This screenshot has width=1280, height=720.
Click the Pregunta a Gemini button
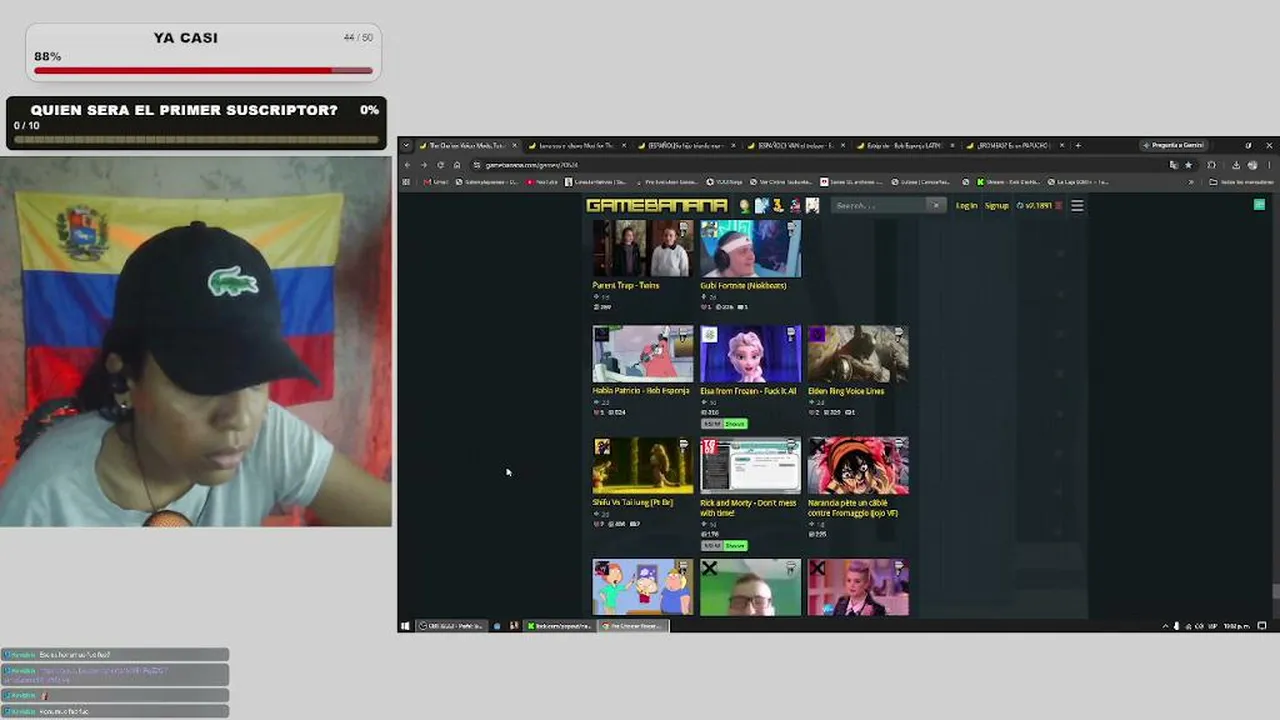pyautogui.click(x=1175, y=145)
